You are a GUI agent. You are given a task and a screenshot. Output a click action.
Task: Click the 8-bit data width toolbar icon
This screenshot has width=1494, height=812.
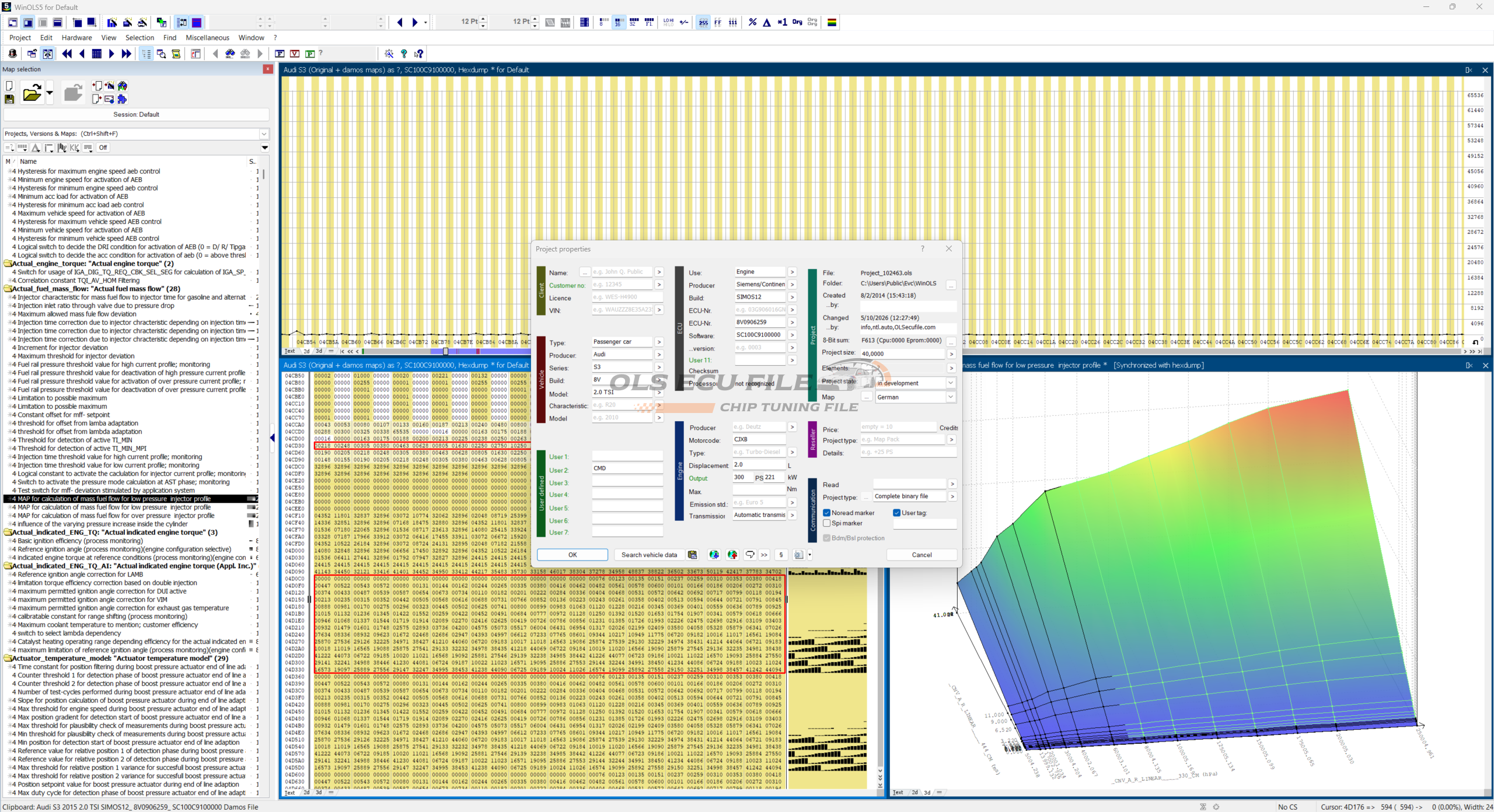coord(603,22)
